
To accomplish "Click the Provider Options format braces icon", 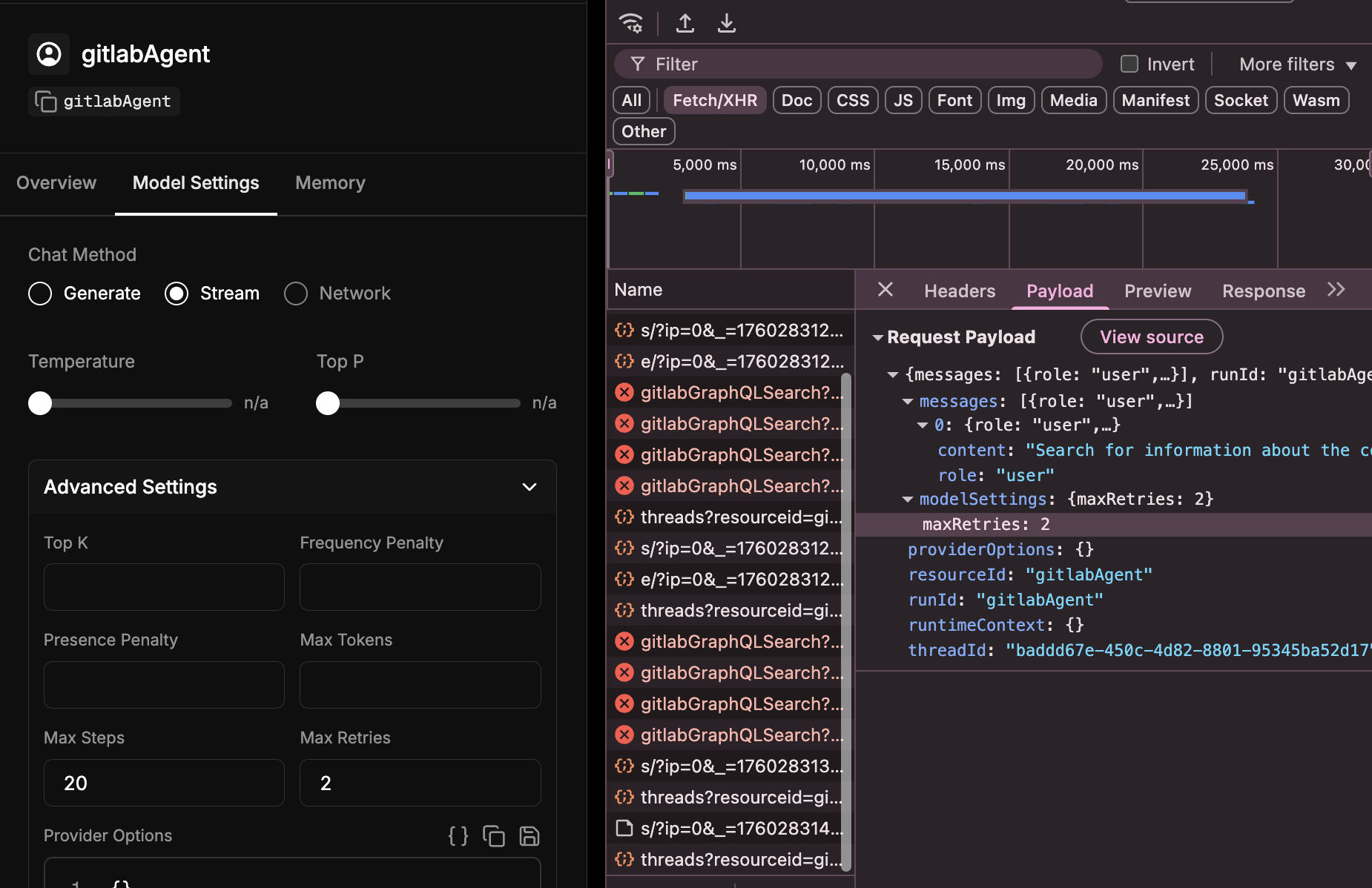I will click(458, 836).
